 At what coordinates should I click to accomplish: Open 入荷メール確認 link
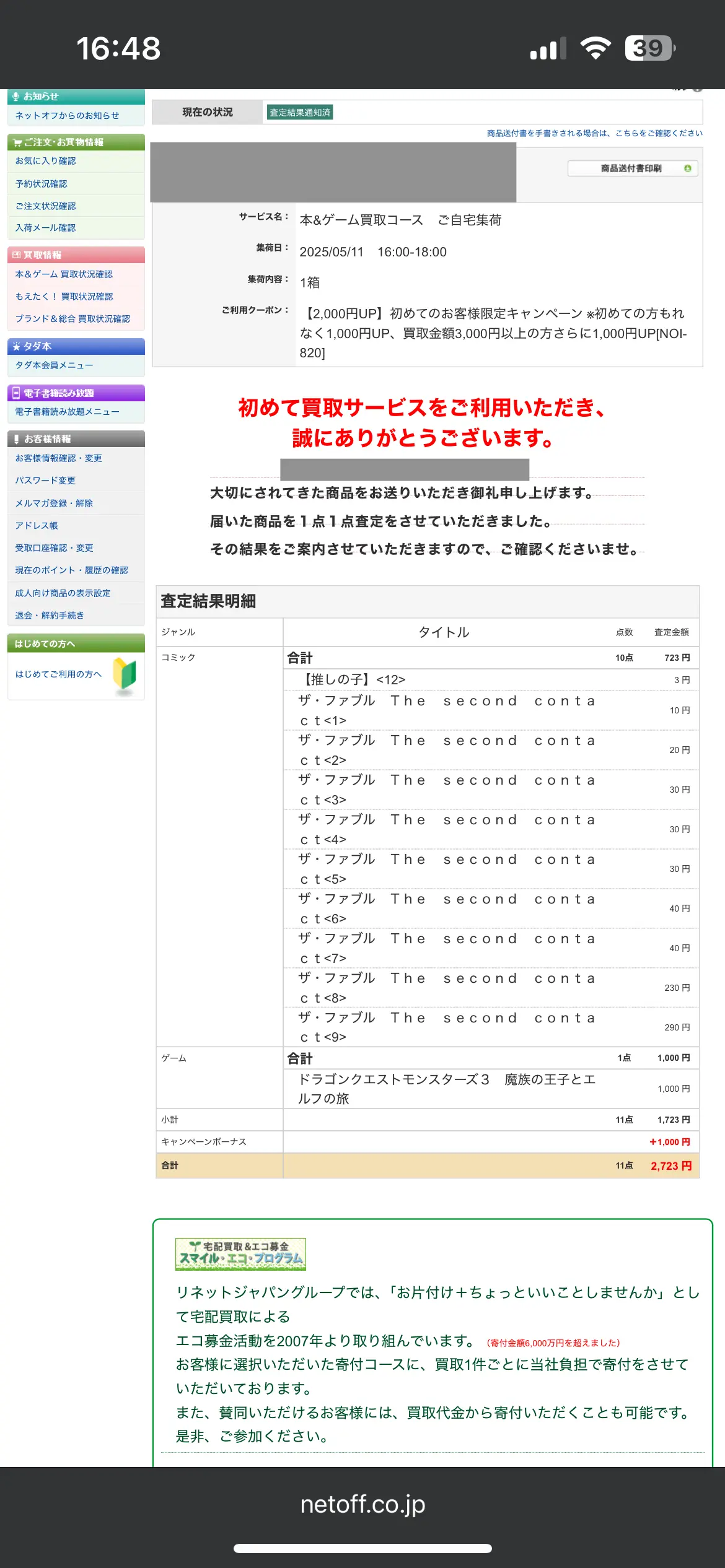[45, 228]
